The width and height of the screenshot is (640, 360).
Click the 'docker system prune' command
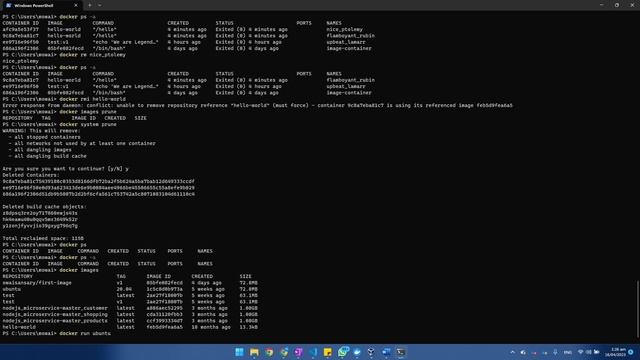[88, 124]
